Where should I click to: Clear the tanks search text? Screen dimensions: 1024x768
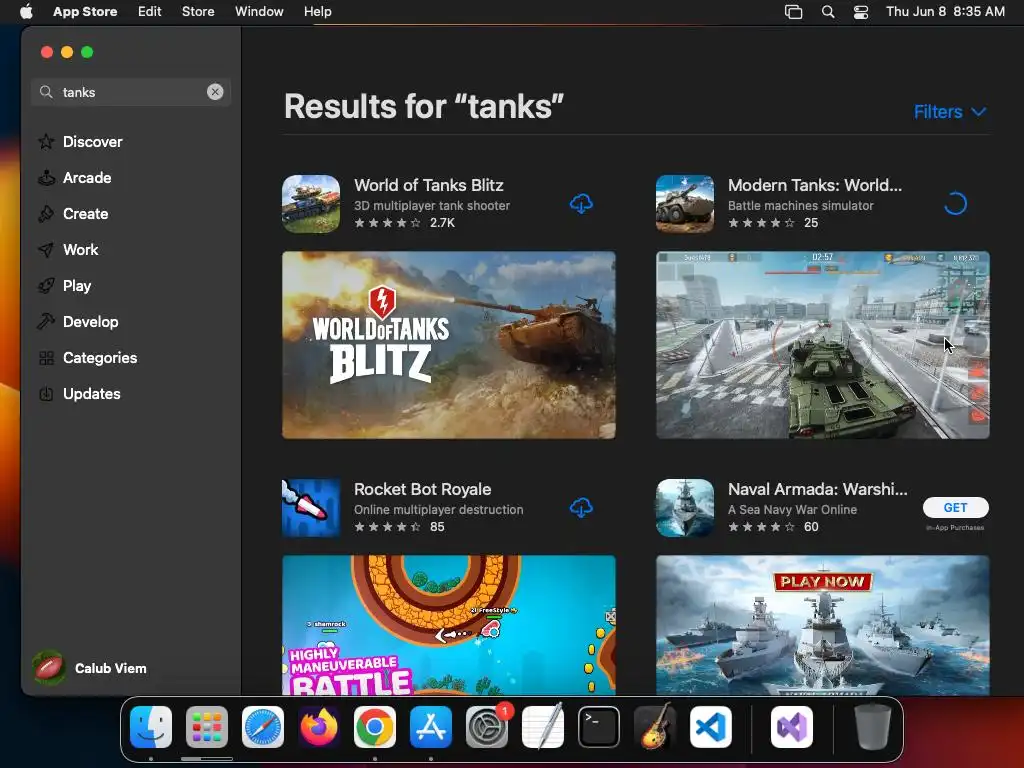pos(215,92)
